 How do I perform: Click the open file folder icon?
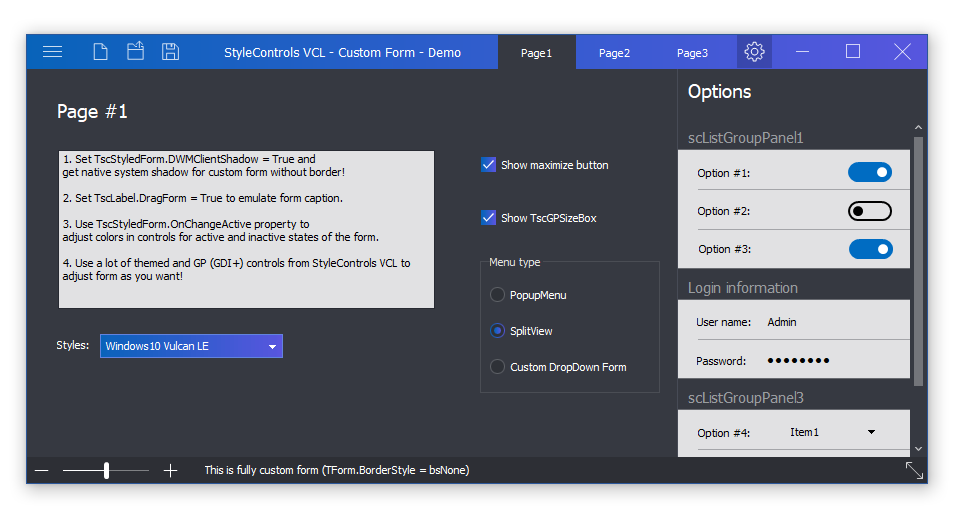(136, 51)
